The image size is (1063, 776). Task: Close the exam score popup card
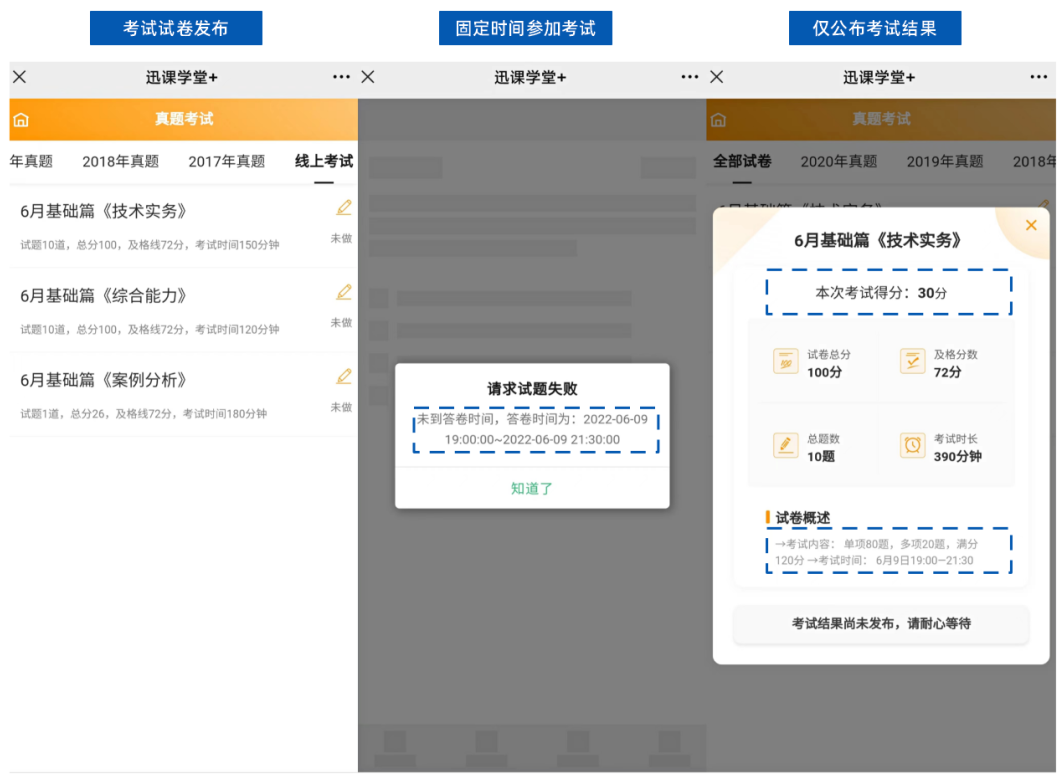point(1031,225)
